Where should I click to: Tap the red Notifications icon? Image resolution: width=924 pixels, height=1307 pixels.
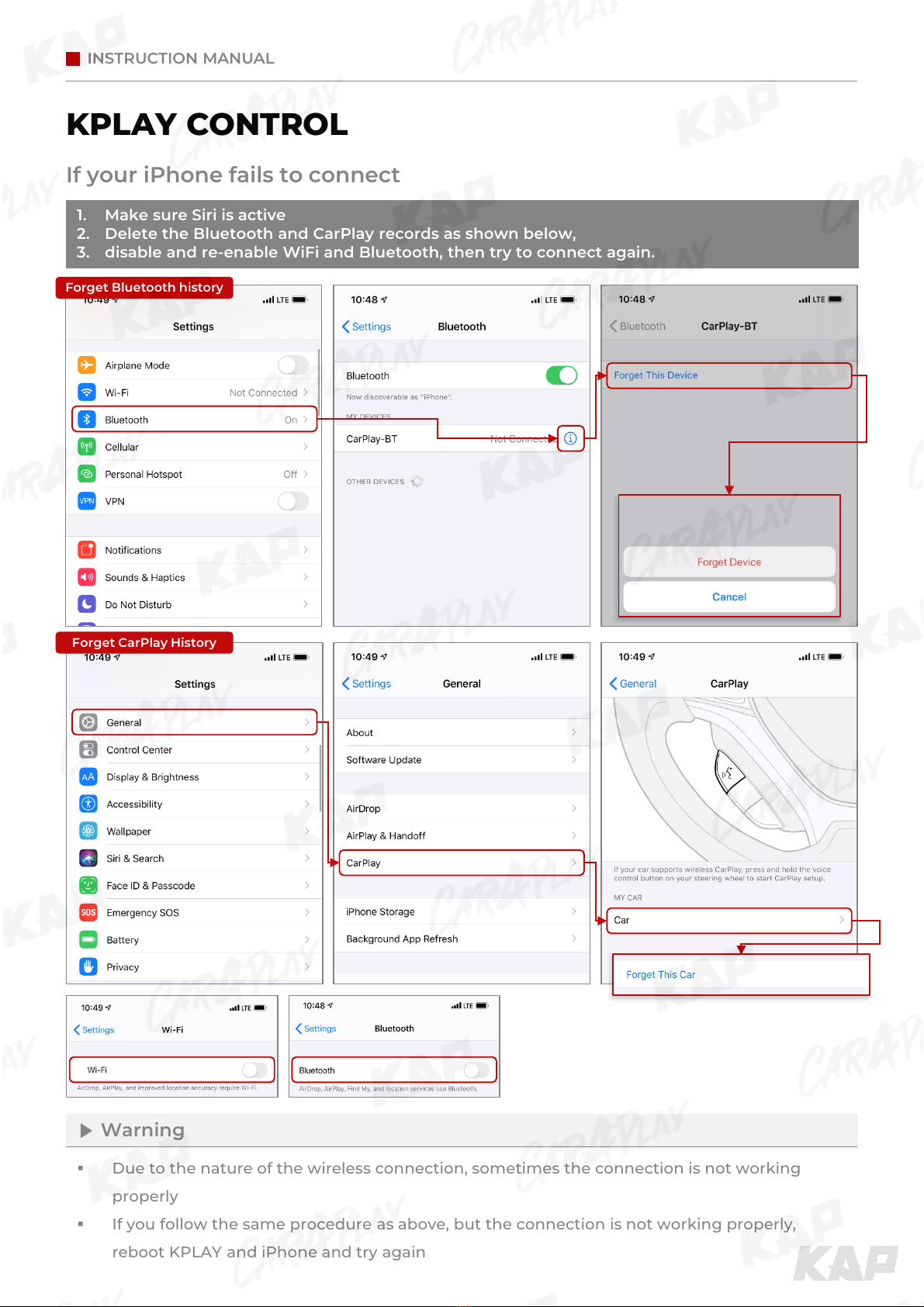[87, 550]
